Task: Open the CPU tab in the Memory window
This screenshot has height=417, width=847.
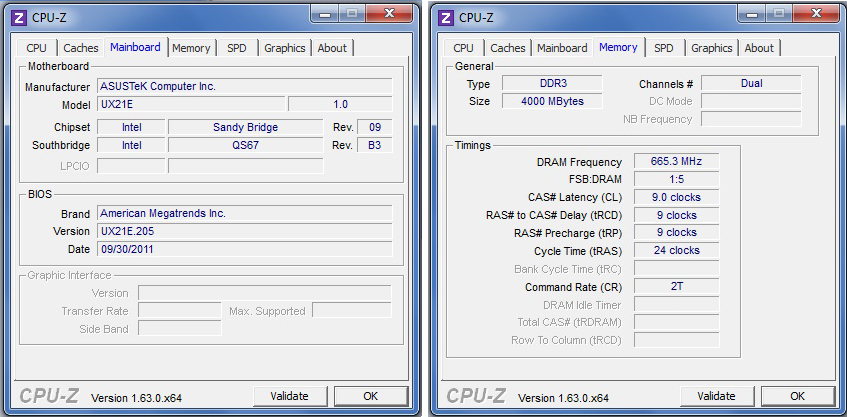Action: (463, 48)
